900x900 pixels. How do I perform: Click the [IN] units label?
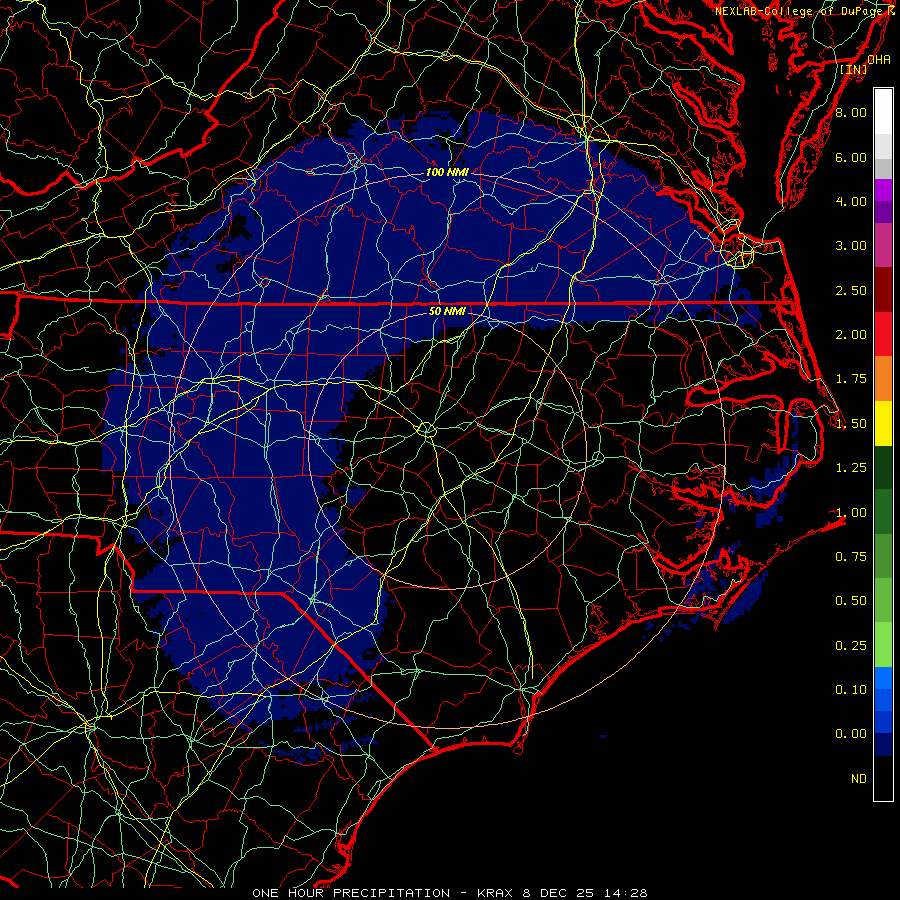pyautogui.click(x=854, y=69)
